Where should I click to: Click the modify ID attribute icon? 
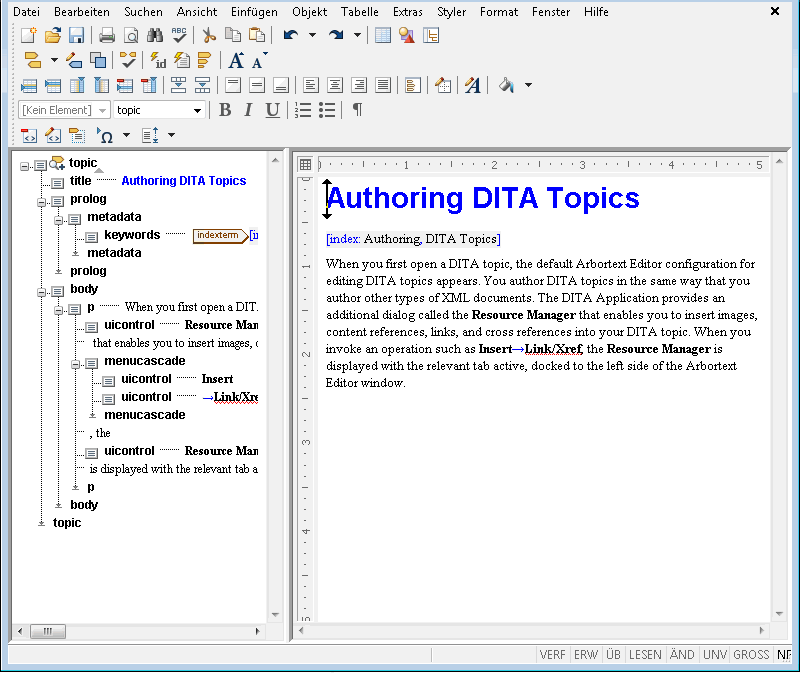click(158, 60)
